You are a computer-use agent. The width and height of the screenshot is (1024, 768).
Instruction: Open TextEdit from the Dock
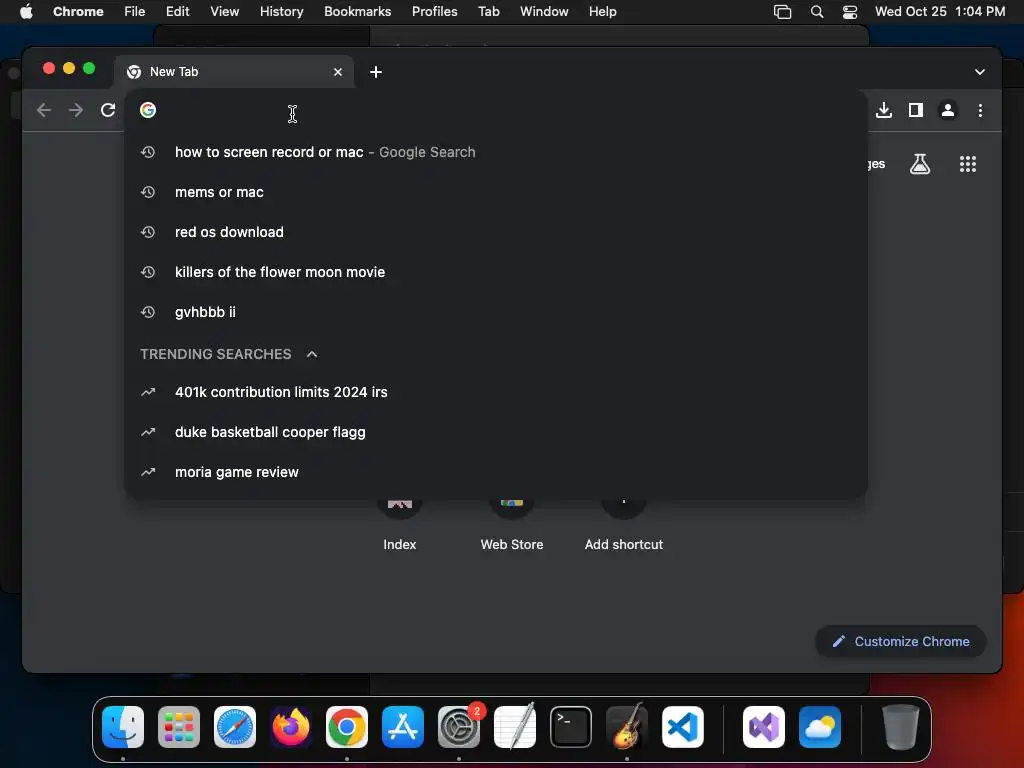click(x=515, y=727)
